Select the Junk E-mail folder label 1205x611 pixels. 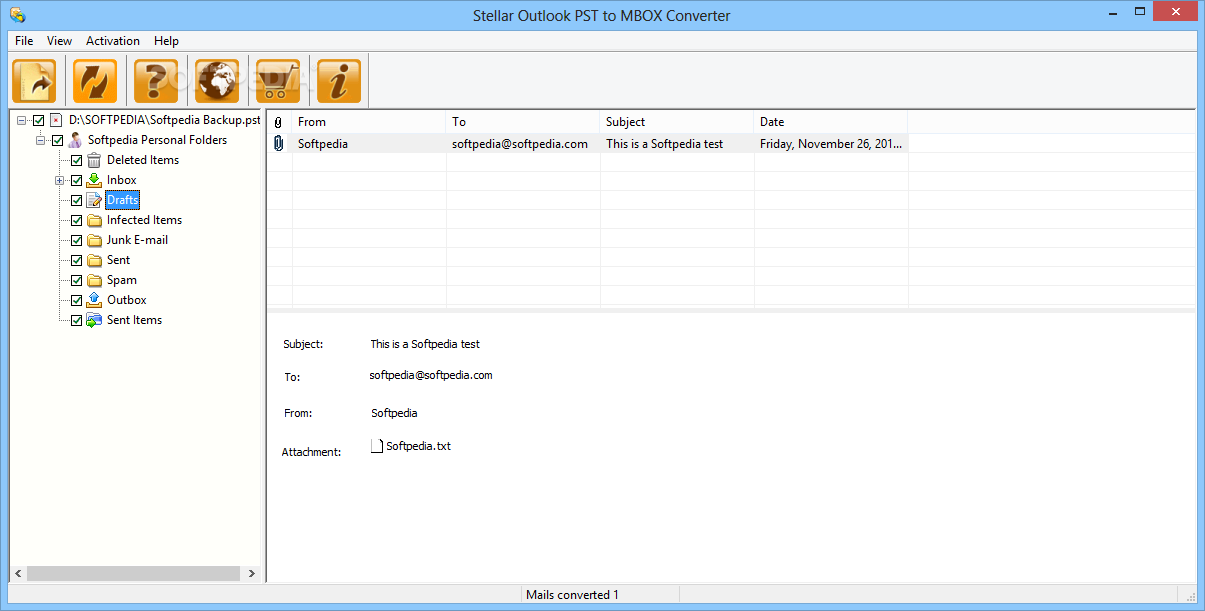click(x=137, y=240)
